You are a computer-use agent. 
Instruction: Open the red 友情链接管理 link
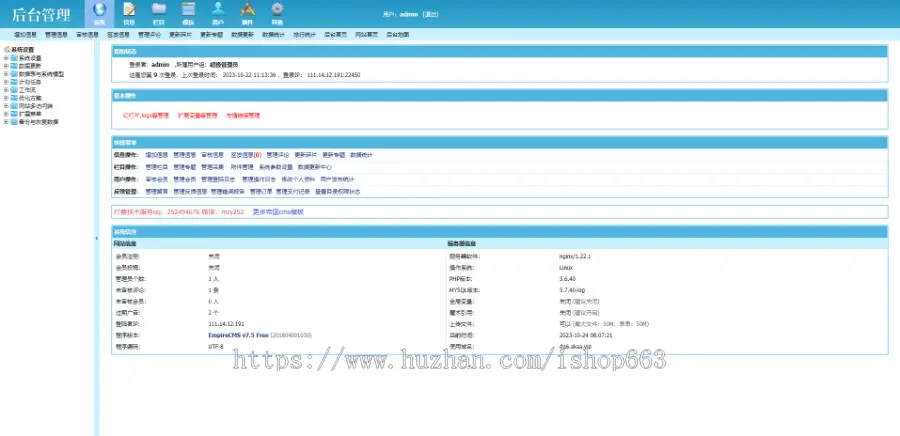[243, 115]
